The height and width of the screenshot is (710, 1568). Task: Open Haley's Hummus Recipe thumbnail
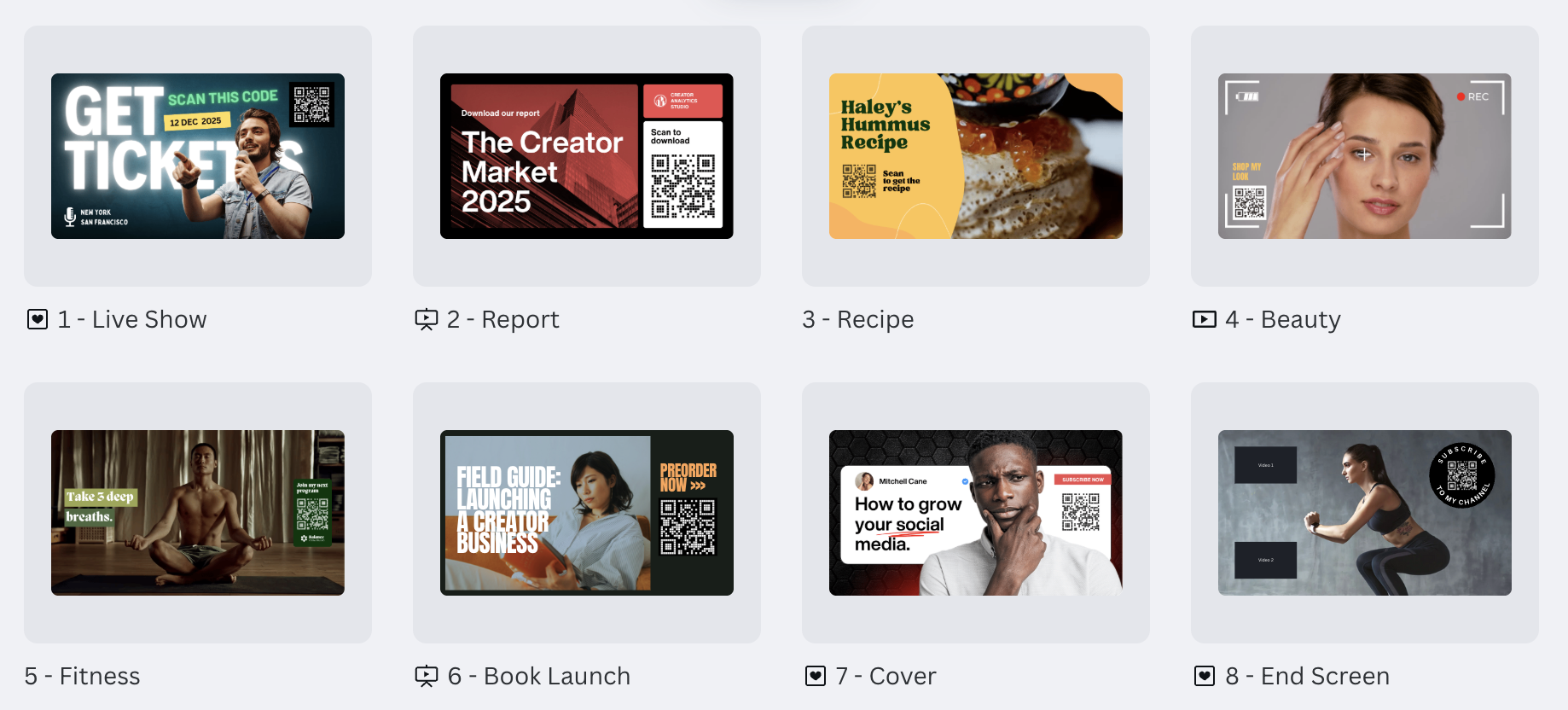click(x=976, y=156)
